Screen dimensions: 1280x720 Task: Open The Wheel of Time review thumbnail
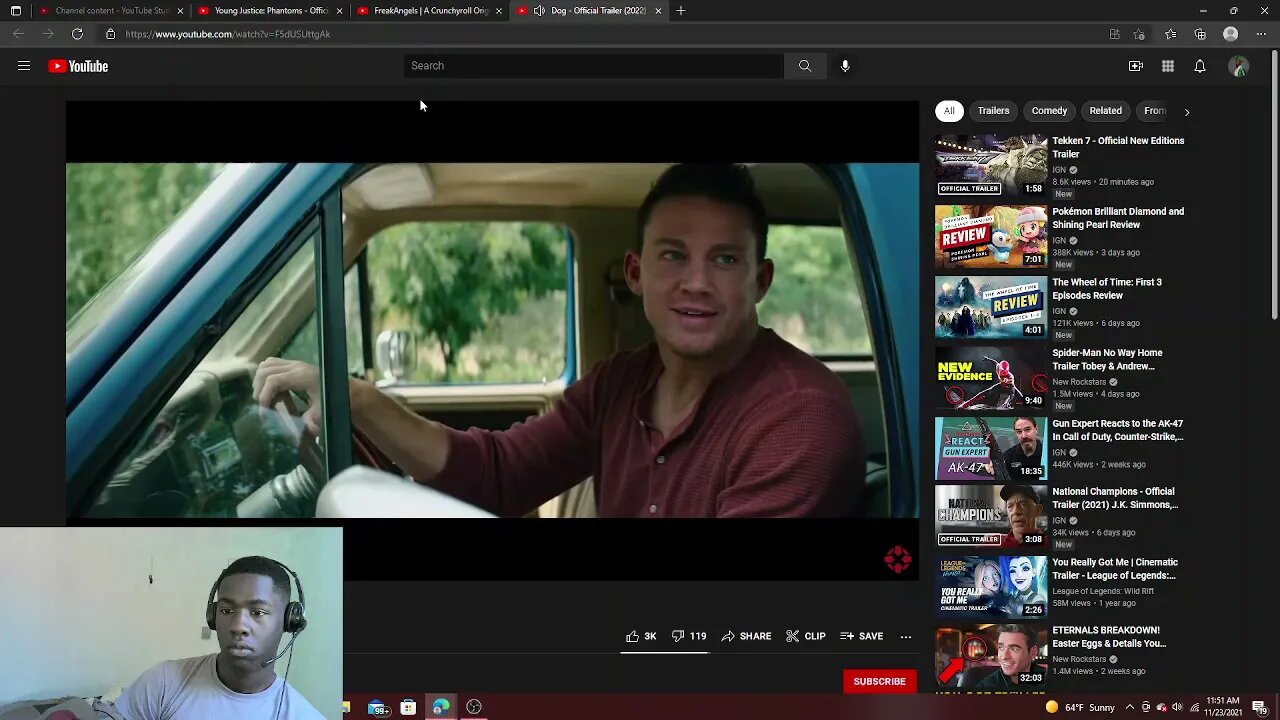click(991, 307)
